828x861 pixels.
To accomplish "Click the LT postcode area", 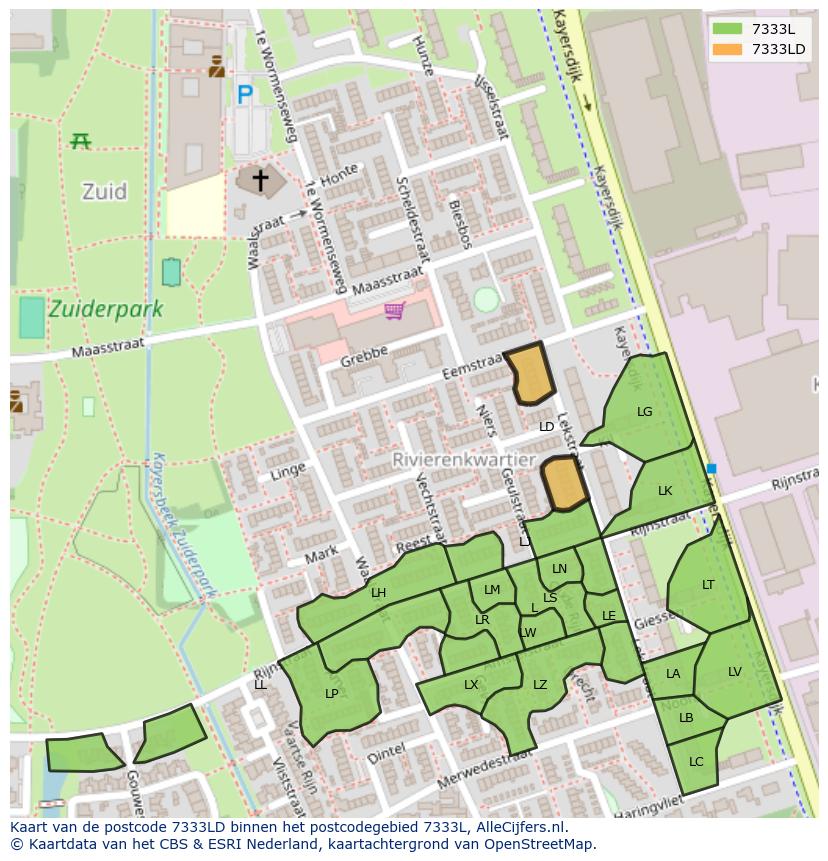I will click(x=708, y=585).
